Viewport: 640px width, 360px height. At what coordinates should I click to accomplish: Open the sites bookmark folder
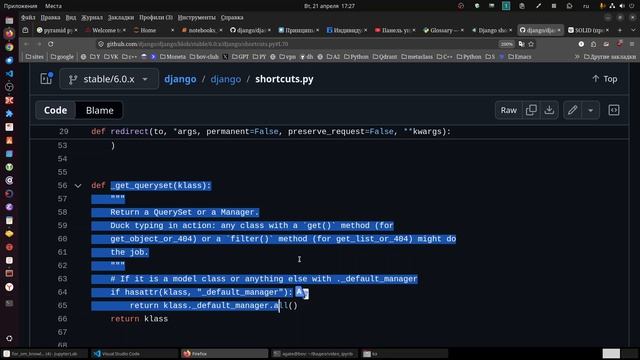[x=34, y=57]
